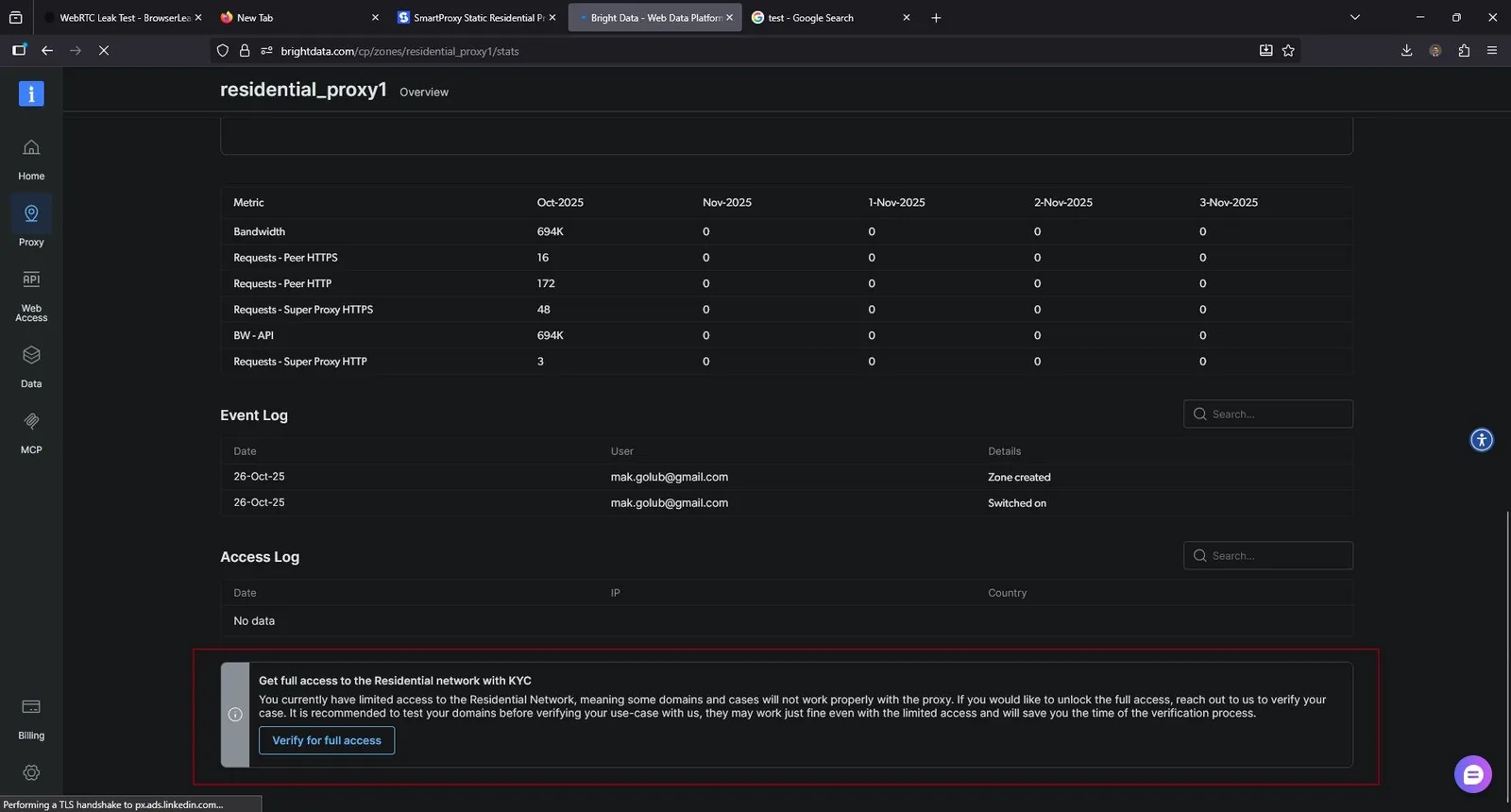Open the chat support bubble

(1473, 775)
